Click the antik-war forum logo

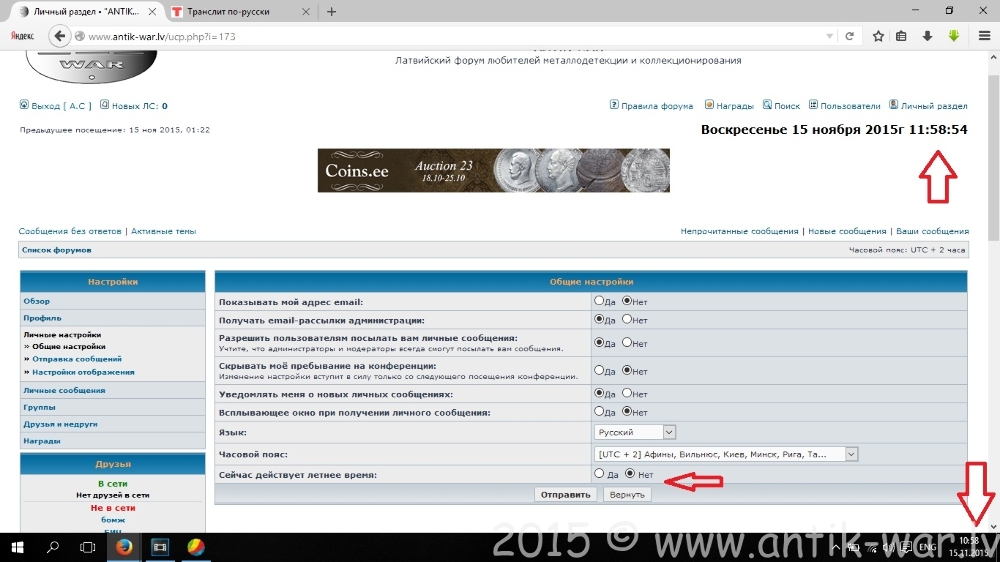point(91,67)
